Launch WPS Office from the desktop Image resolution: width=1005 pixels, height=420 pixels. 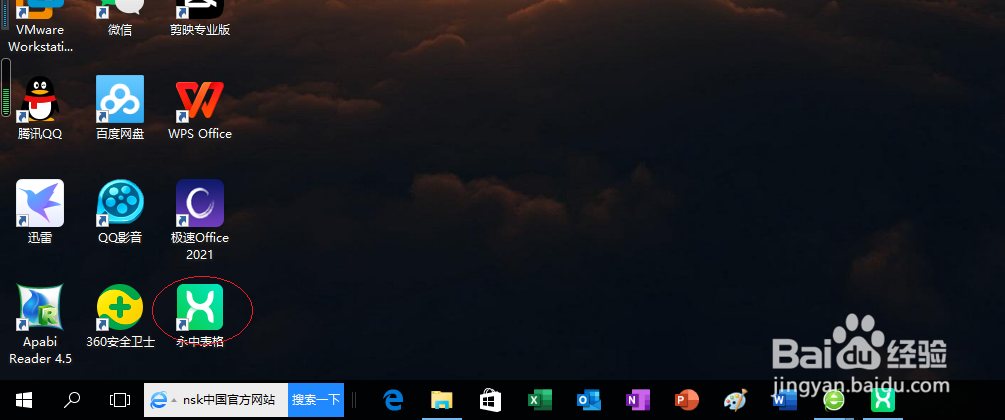tap(200, 108)
